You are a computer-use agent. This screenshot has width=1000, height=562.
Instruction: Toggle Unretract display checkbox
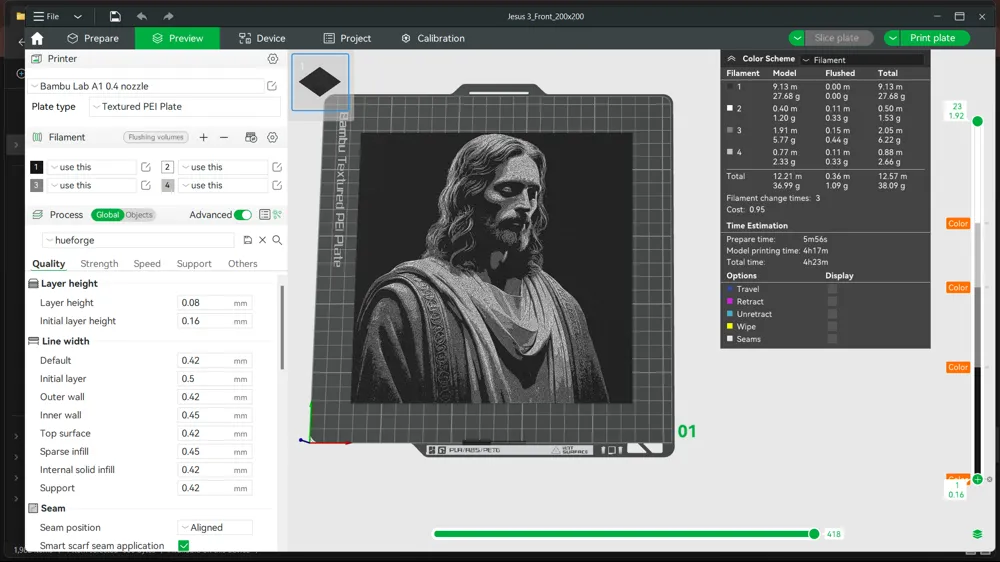pos(832,314)
